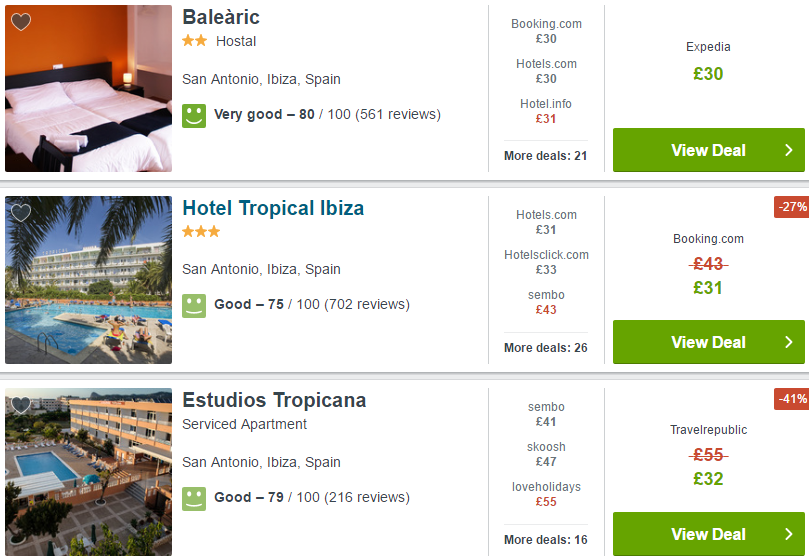Open the Hotel Tropical Ibiza title link
The height and width of the screenshot is (560, 809).
tap(273, 208)
